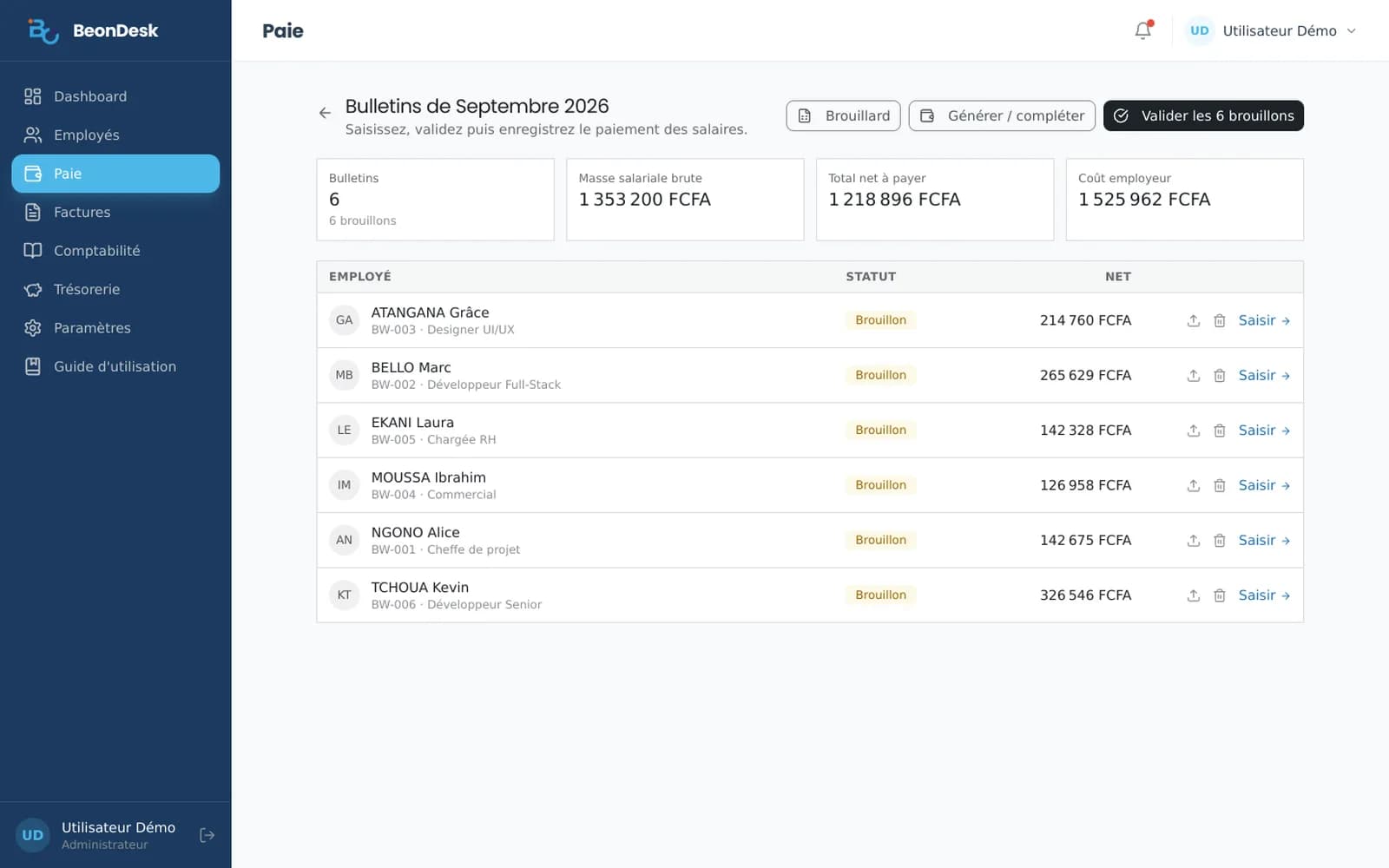Click the export icon in BELLO Marc row
The height and width of the screenshot is (868, 1389).
tap(1194, 375)
